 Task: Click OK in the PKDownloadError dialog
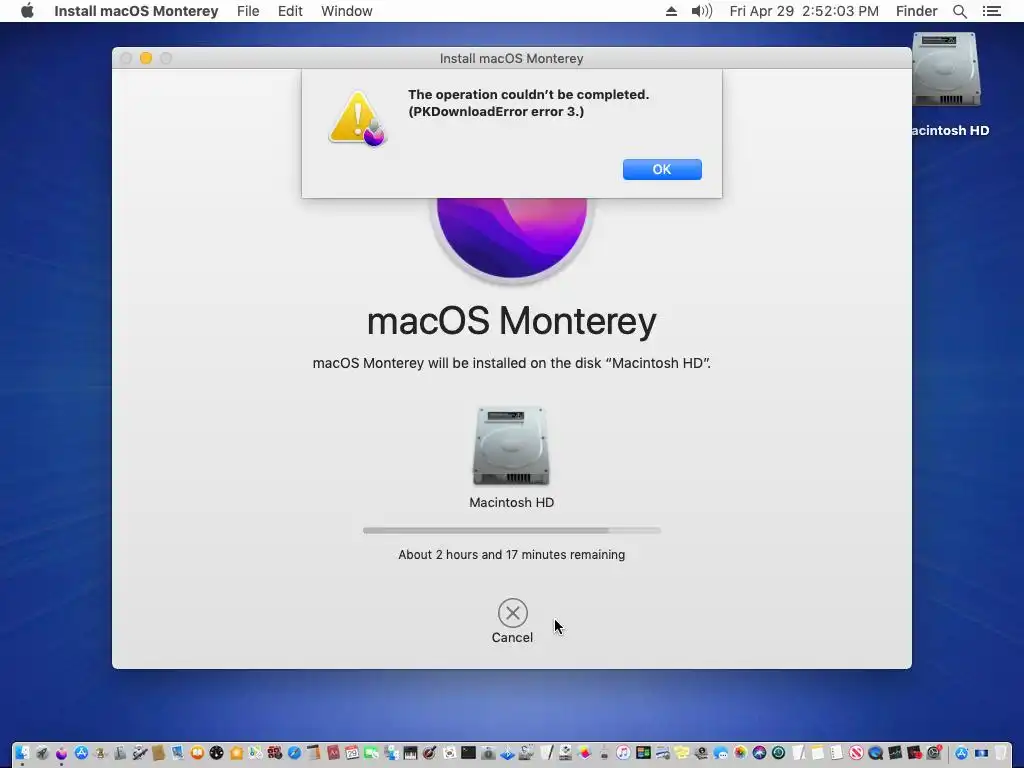[662, 169]
